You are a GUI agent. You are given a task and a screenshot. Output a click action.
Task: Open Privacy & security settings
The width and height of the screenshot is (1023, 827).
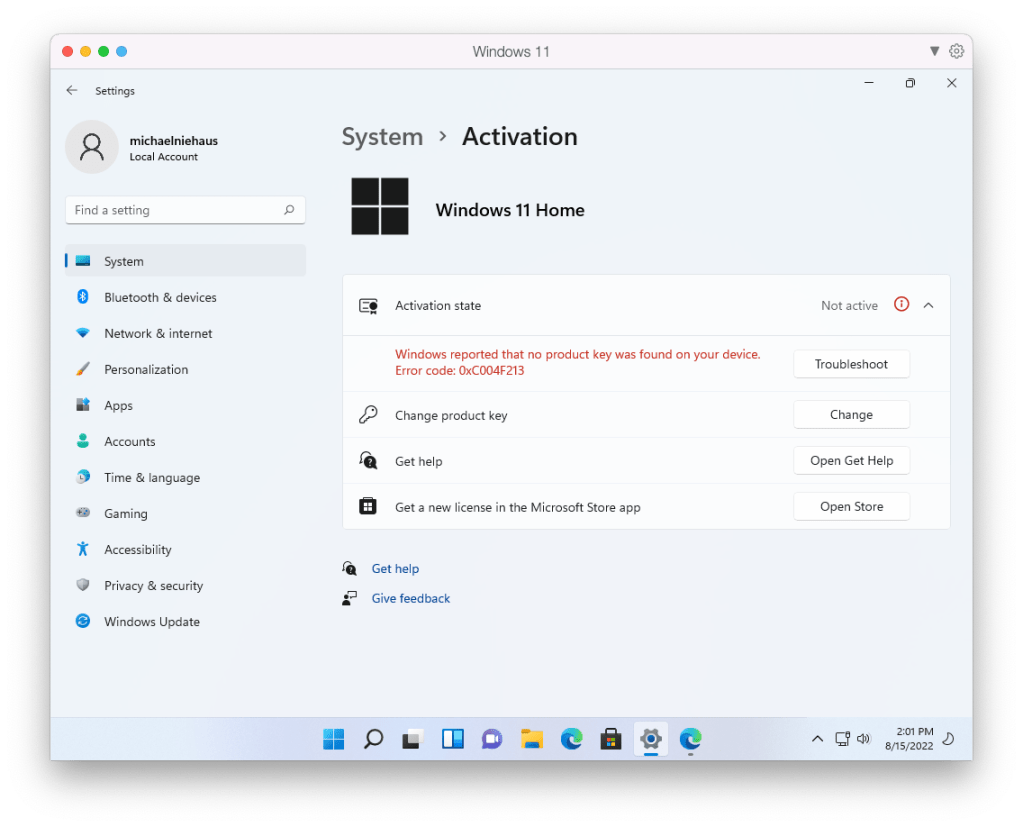pyautogui.click(x=153, y=585)
